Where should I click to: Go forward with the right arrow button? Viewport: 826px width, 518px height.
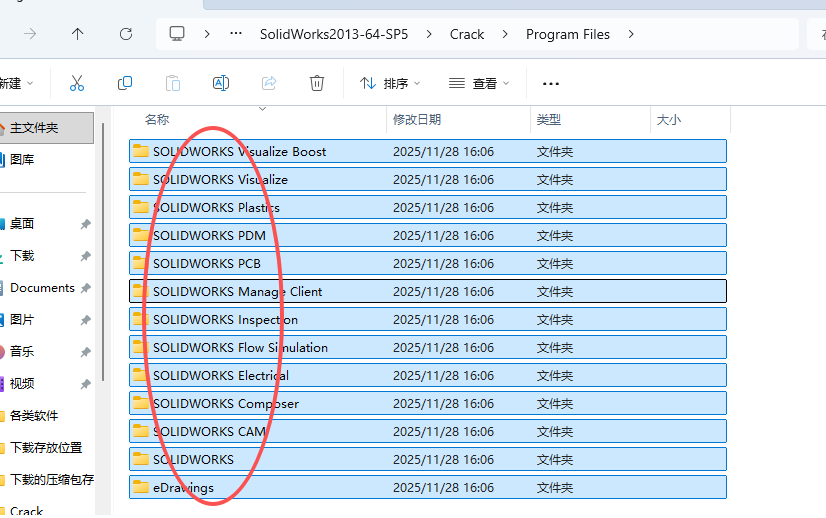(x=30, y=34)
